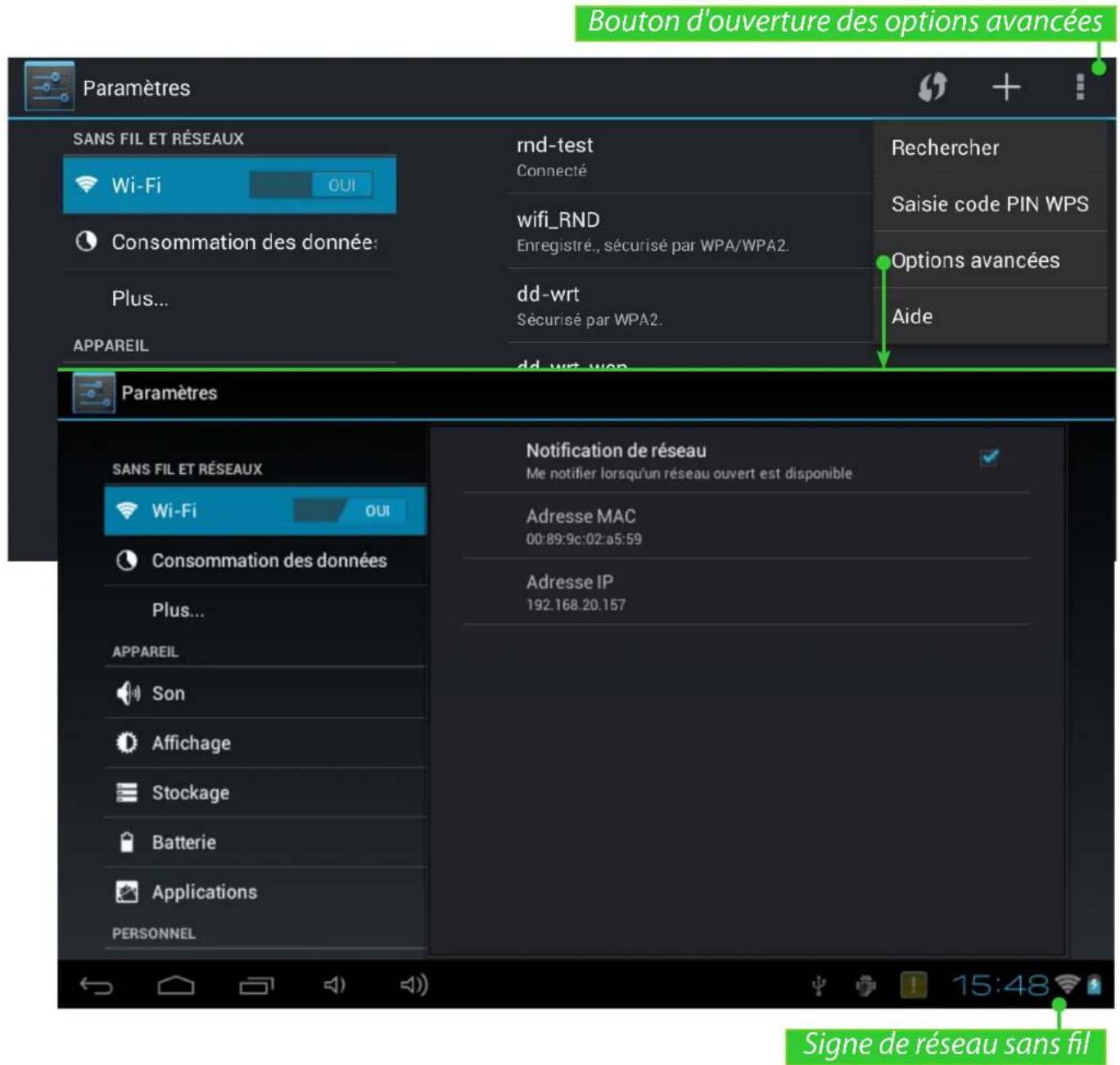Tap the yellow warning notification icon

click(914, 985)
